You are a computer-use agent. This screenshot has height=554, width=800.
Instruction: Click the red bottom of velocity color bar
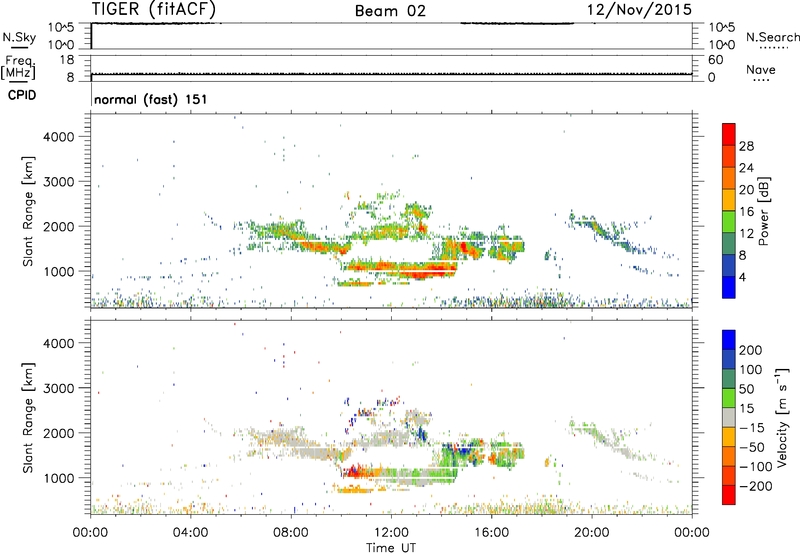coord(729,495)
